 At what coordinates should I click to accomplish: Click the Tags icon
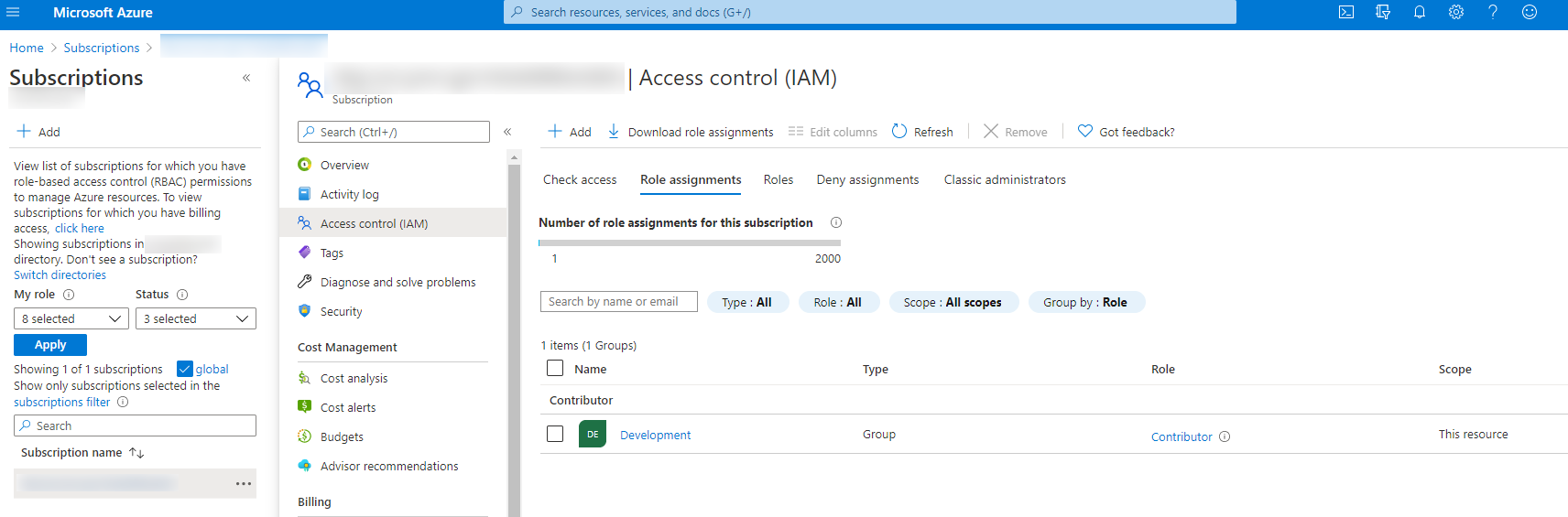pyautogui.click(x=305, y=253)
